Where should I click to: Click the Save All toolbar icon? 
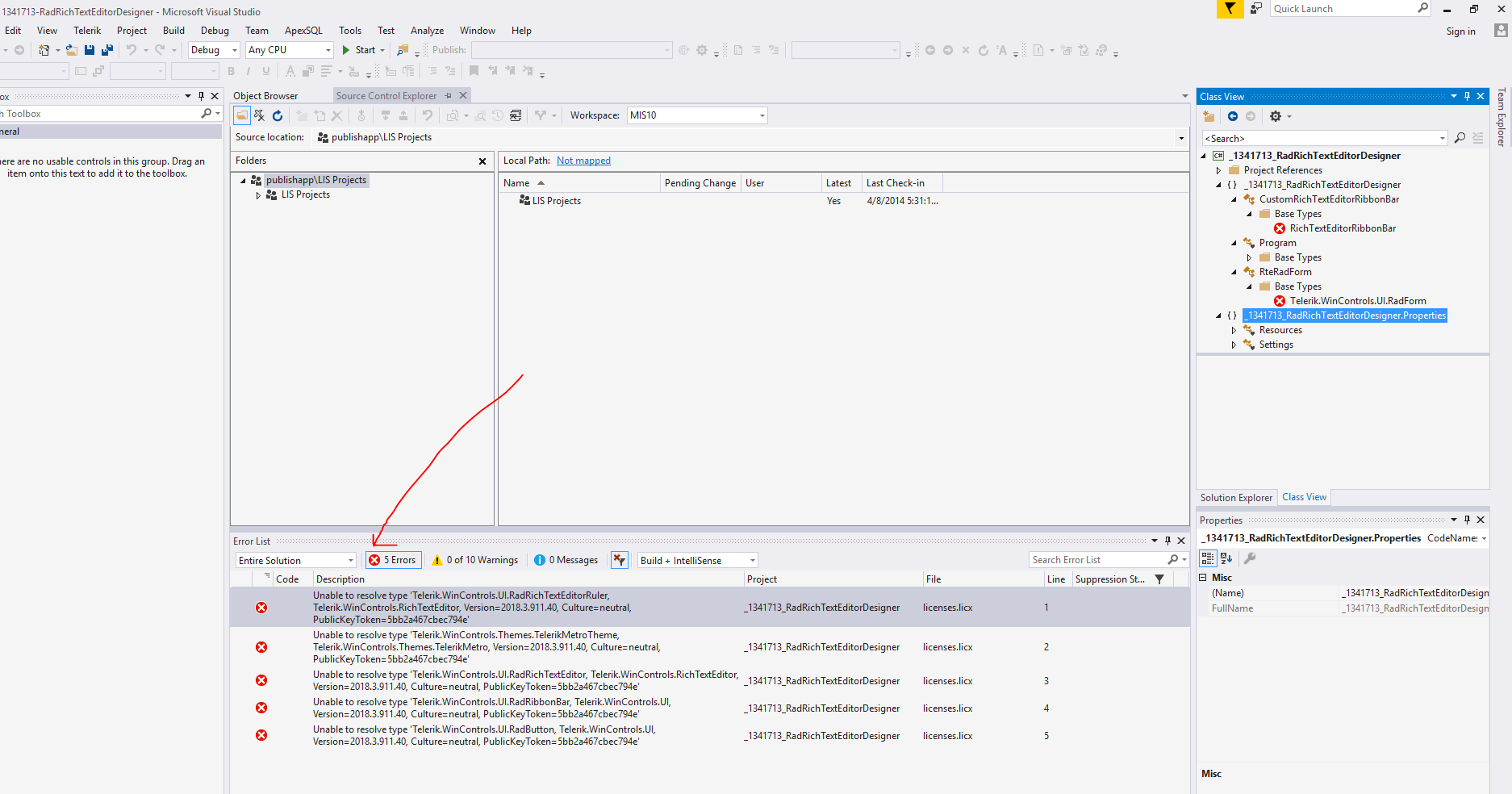(x=107, y=50)
